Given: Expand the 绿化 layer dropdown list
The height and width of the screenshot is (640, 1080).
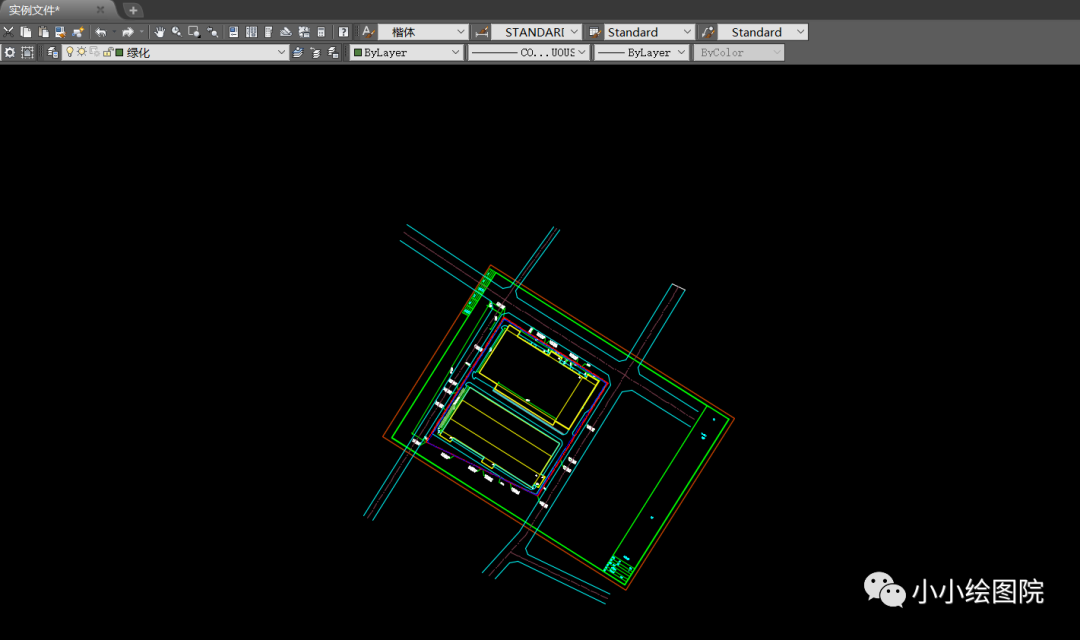Looking at the screenshot, I should [281, 52].
